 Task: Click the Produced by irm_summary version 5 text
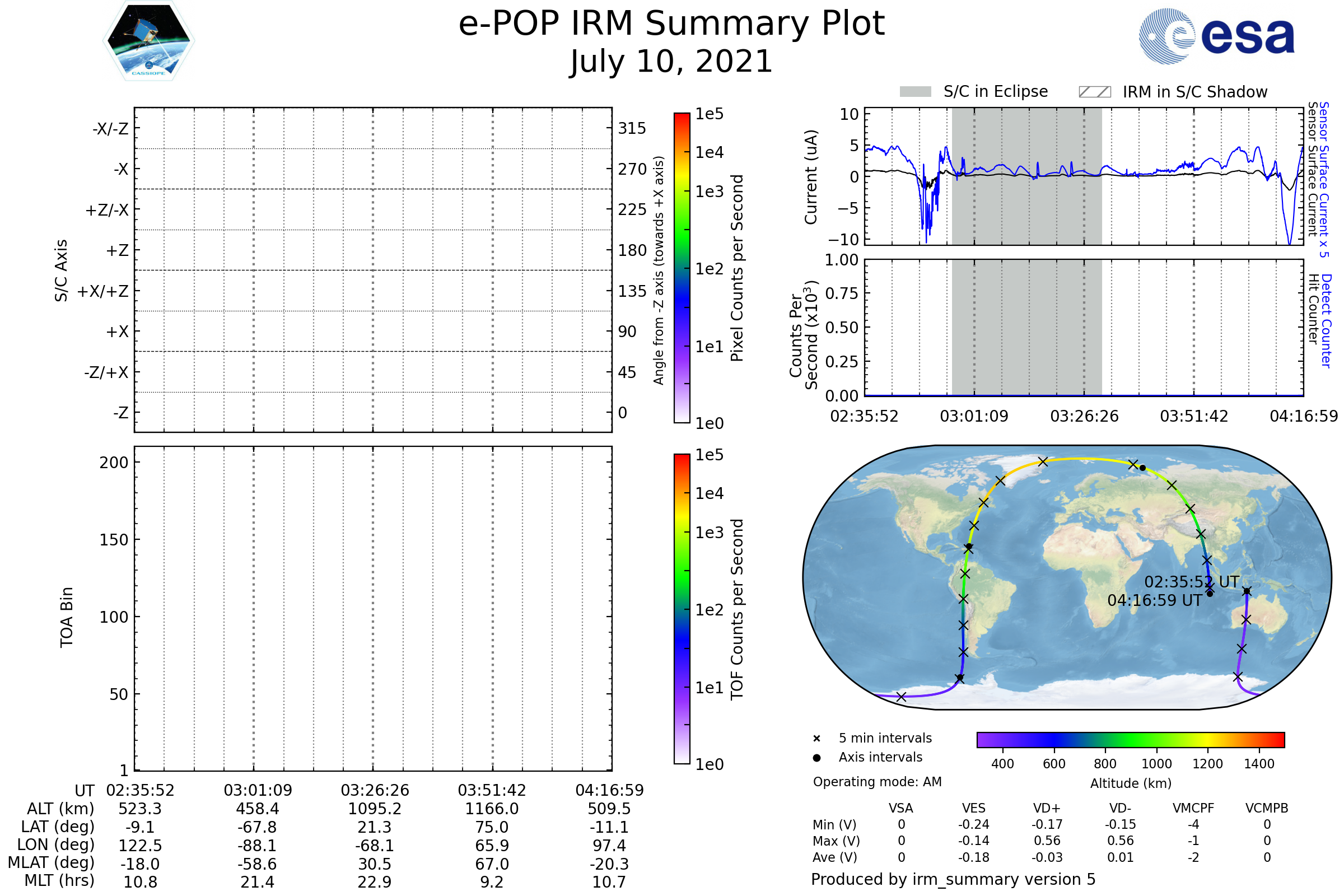953,879
